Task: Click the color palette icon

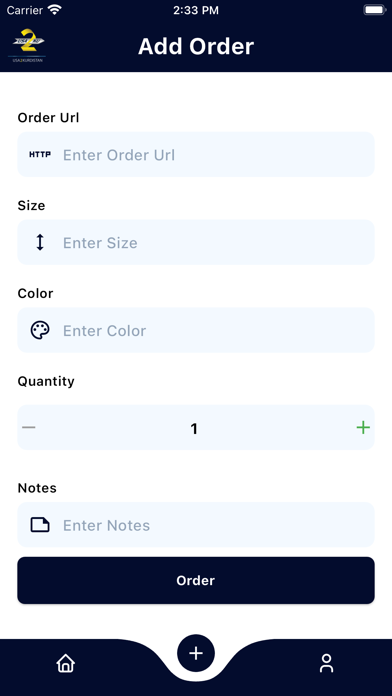Action: (40, 330)
